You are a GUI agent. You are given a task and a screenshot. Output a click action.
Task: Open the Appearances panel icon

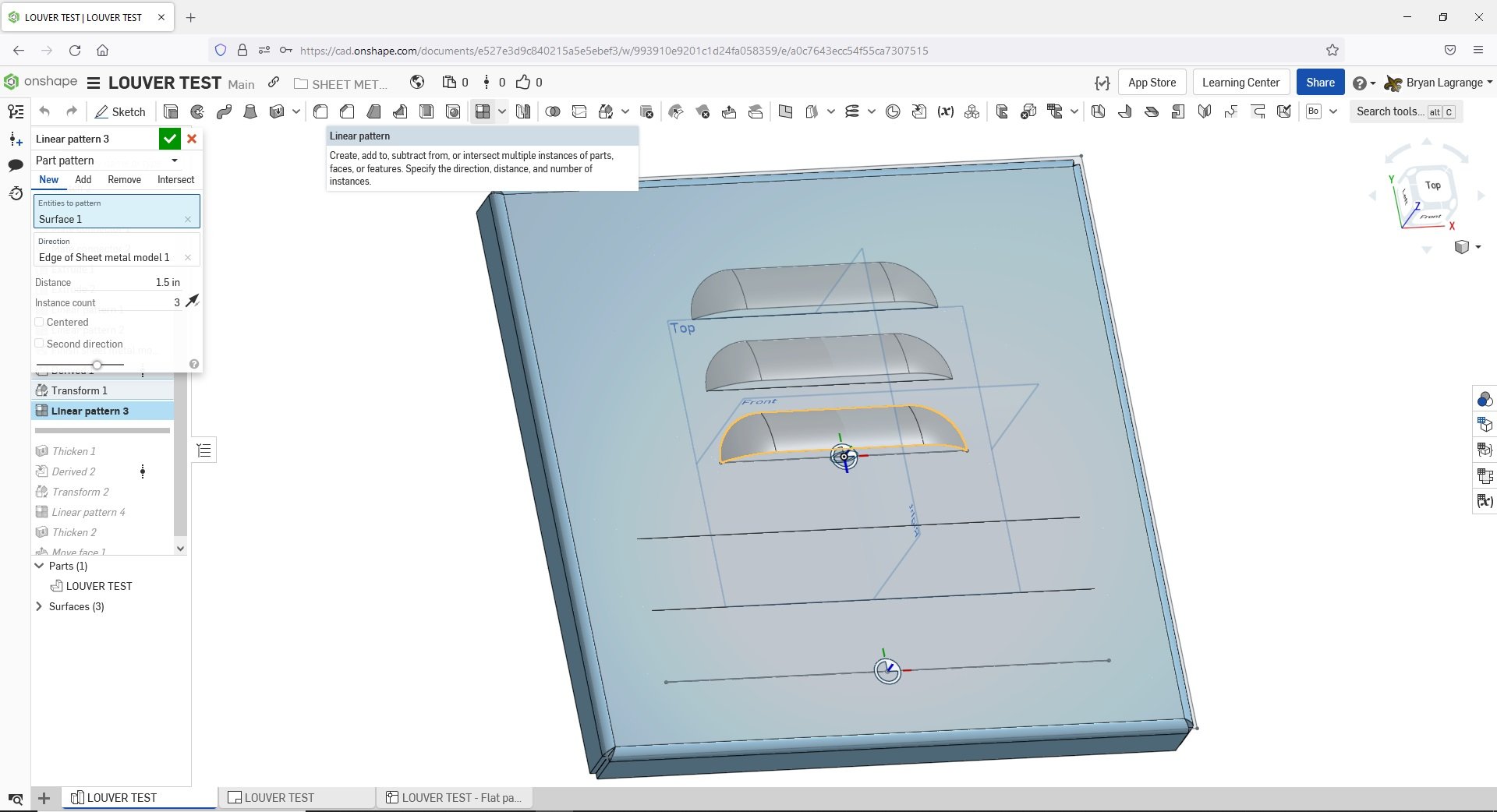pyautogui.click(x=1485, y=399)
